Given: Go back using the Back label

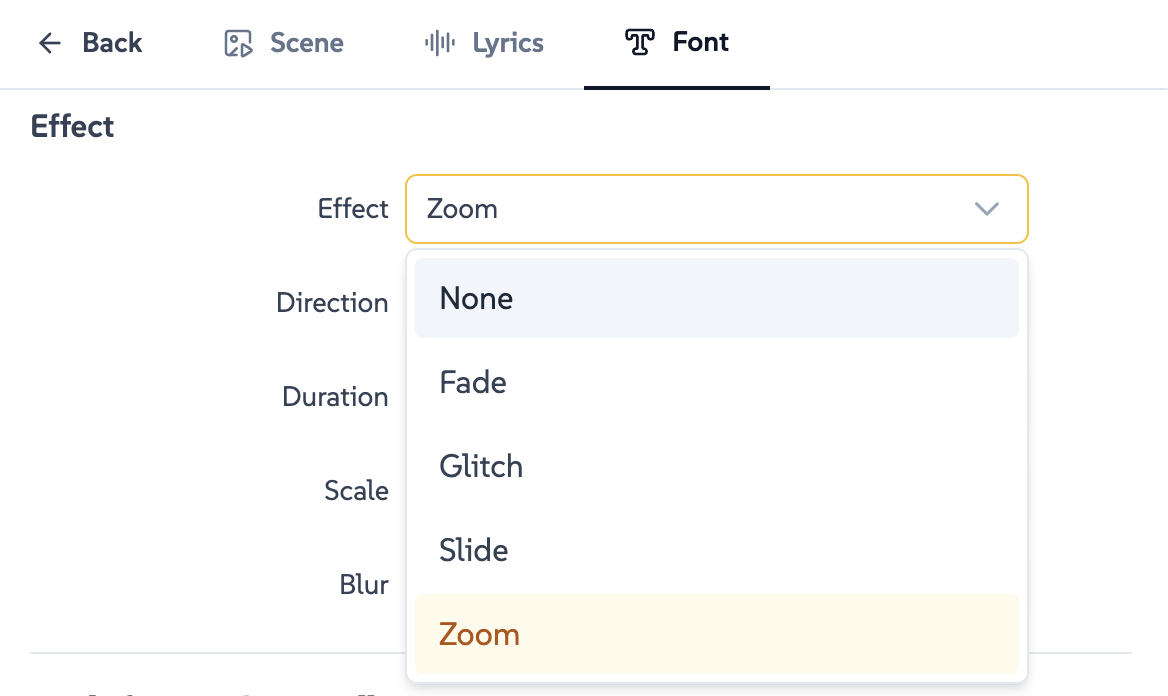Looking at the screenshot, I should (x=112, y=43).
